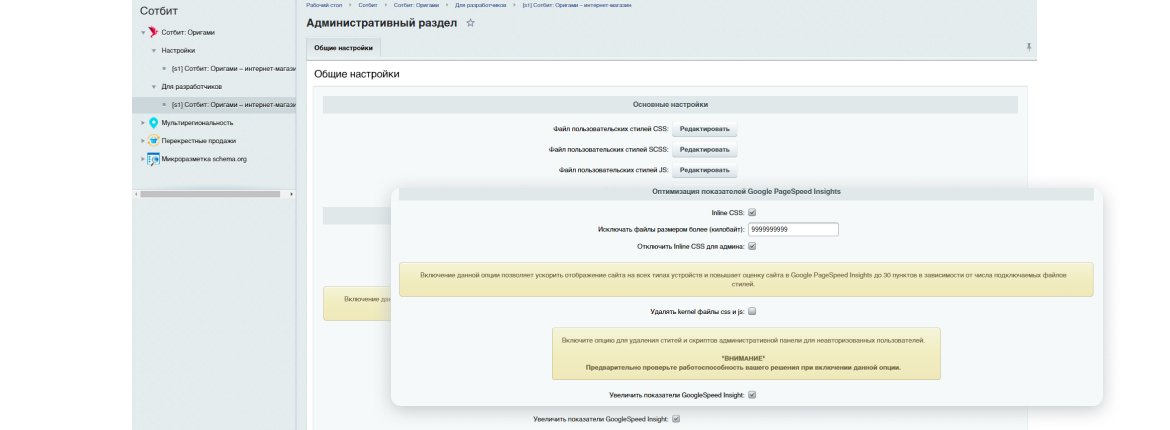Click the file size limit field with 9999999999
This screenshot has height=430, width=1170.
click(x=793, y=229)
